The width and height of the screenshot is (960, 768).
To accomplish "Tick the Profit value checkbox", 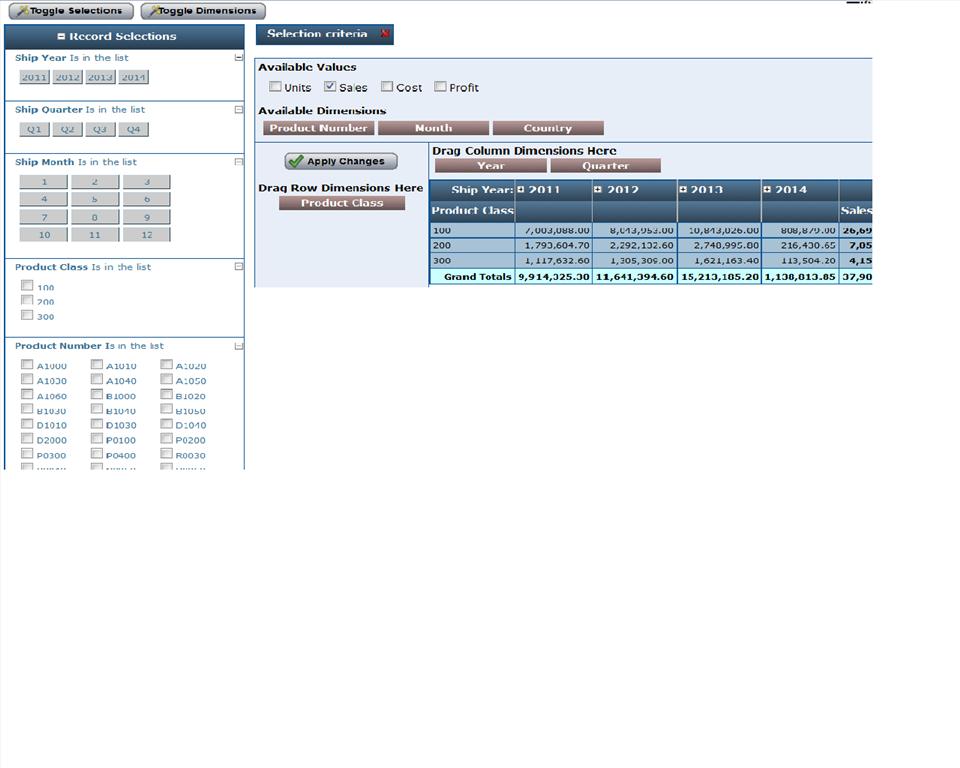I will (x=440, y=87).
